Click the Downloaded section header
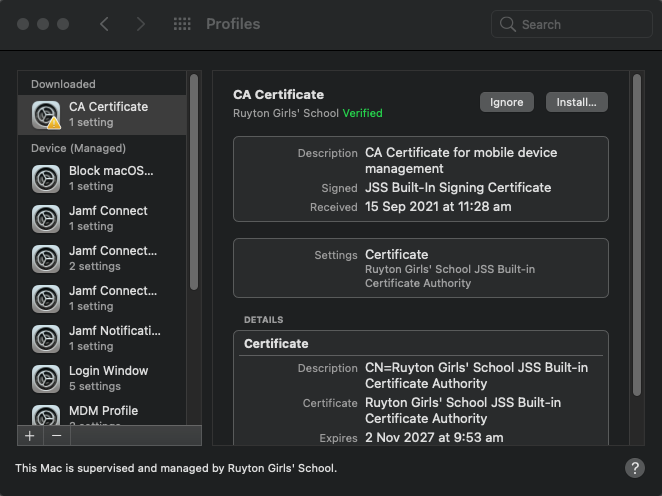662x496 pixels. 63,84
